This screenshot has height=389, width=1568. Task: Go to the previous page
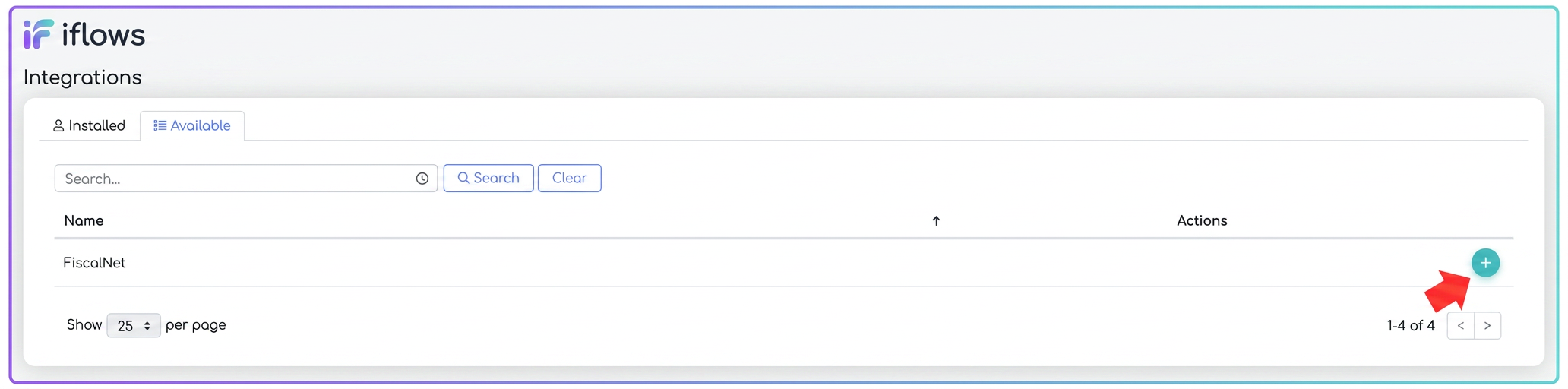1460,326
